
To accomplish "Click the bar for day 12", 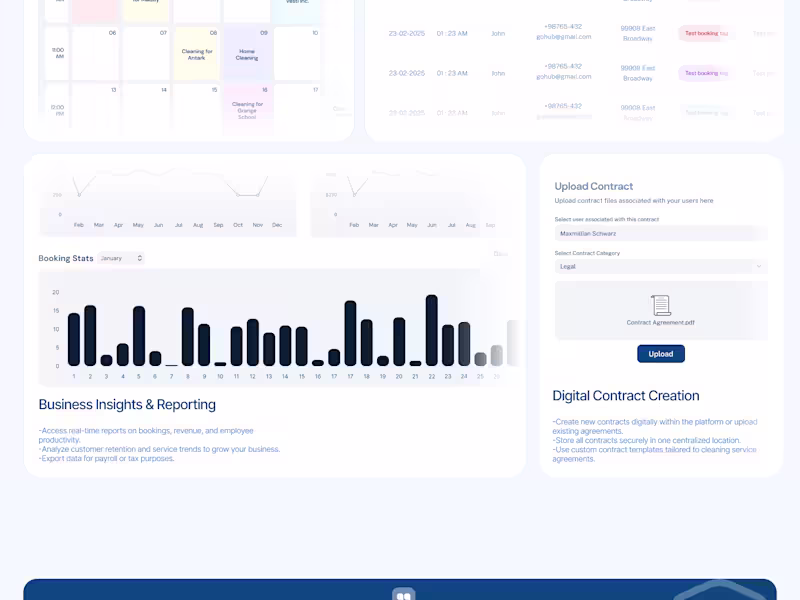I will (253, 342).
